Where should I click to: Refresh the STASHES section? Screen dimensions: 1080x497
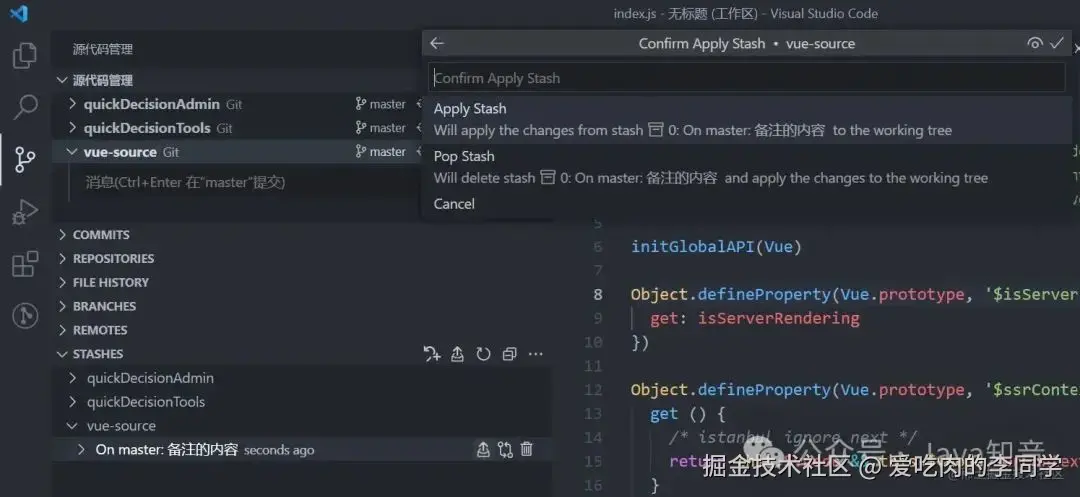pos(484,354)
